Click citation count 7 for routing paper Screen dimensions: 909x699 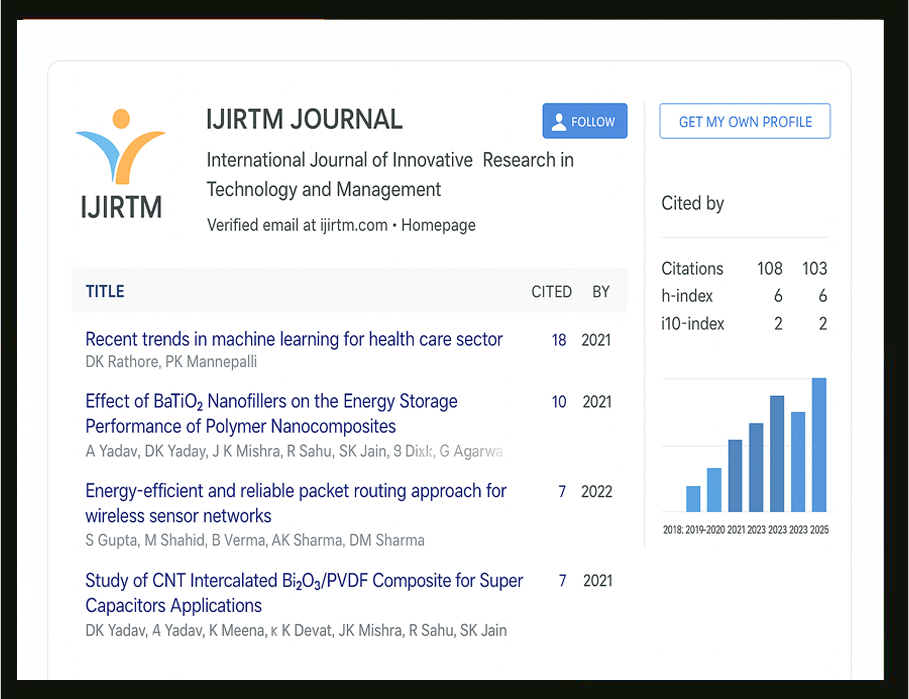562,491
